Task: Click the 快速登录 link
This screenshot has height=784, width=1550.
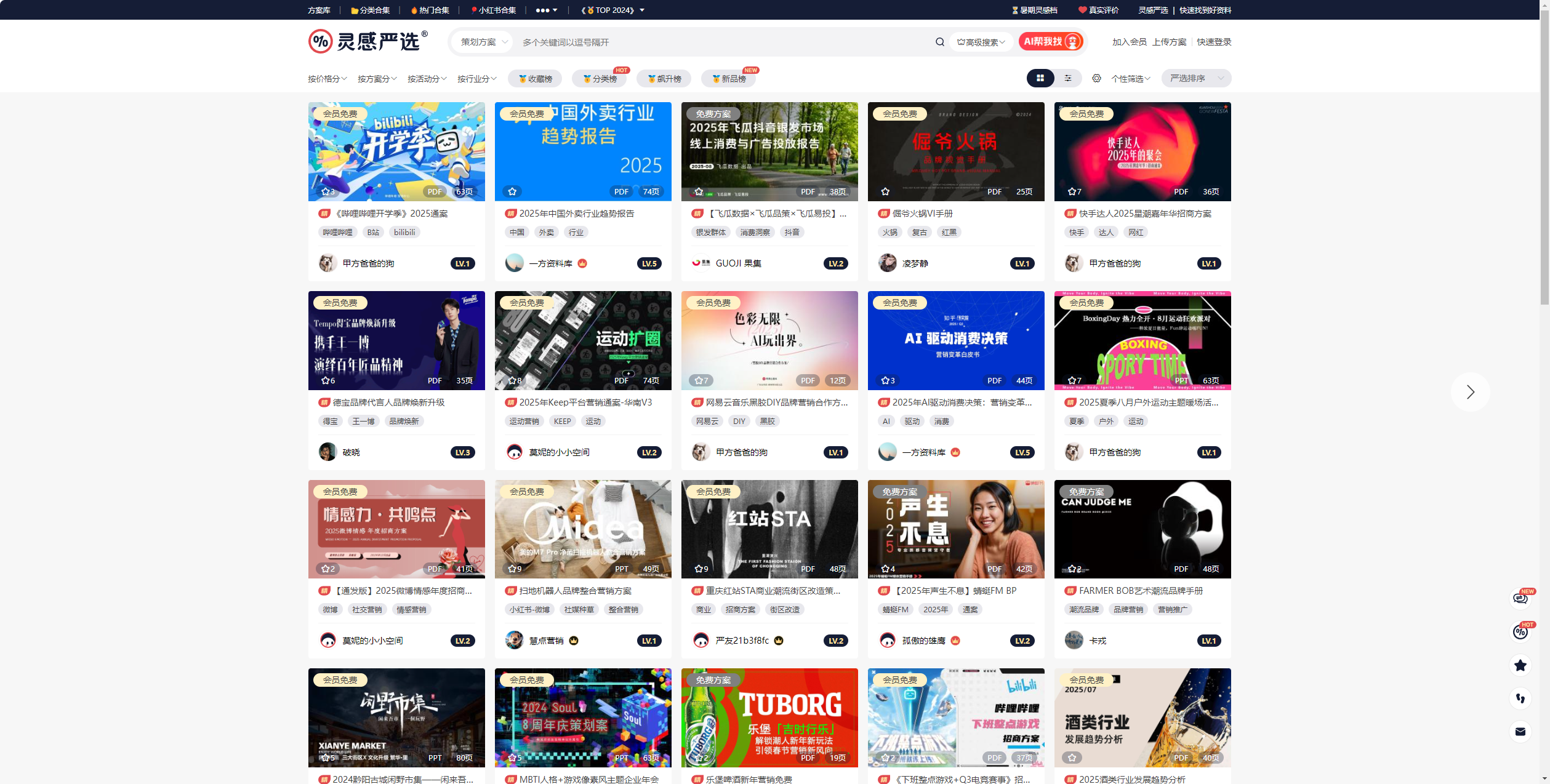Action: click(1214, 42)
